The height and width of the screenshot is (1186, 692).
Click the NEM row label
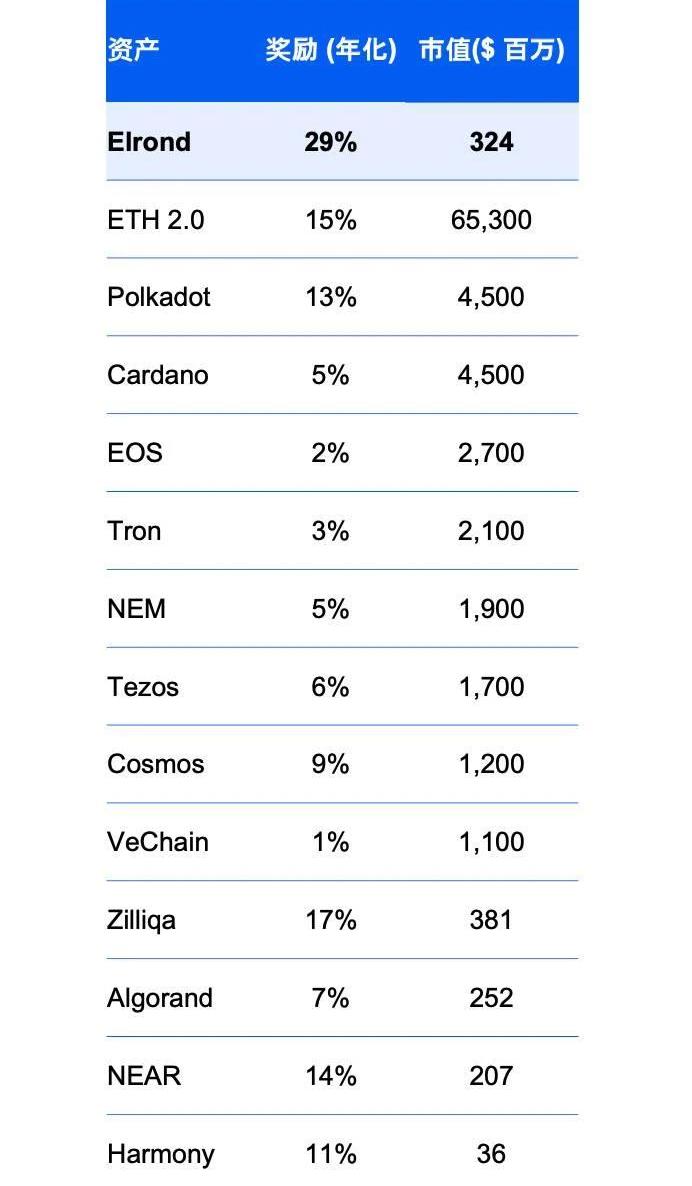click(137, 609)
